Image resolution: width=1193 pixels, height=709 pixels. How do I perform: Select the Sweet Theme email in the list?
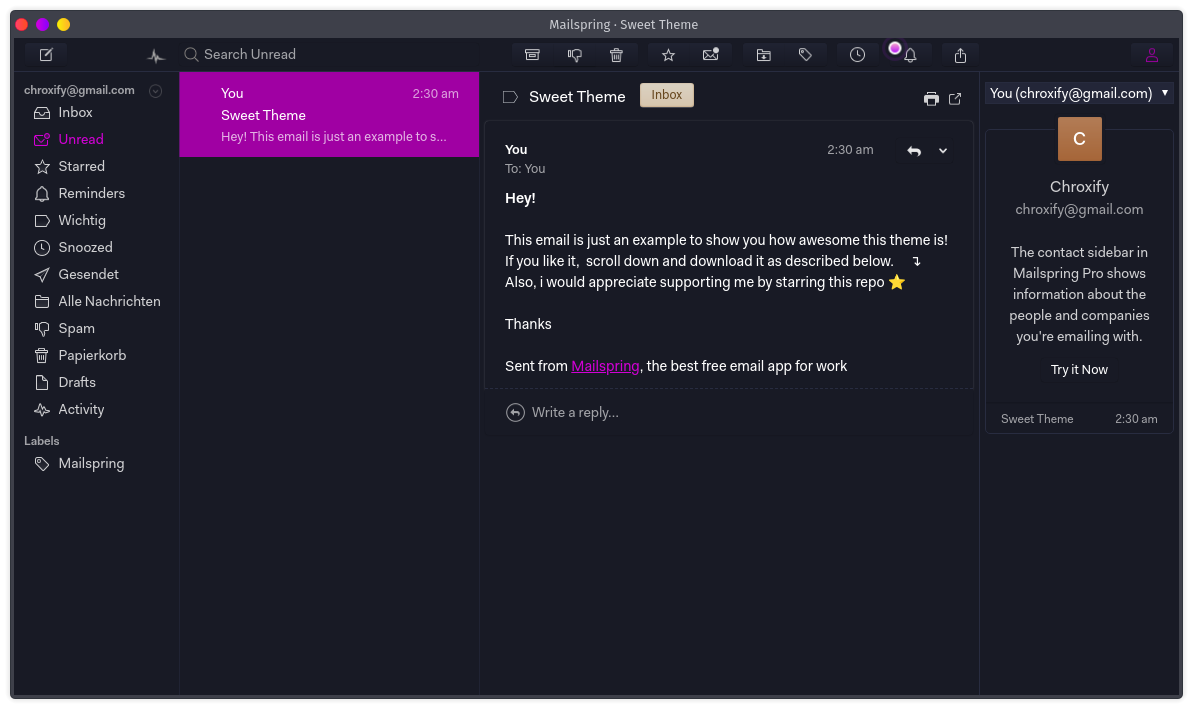pos(329,115)
